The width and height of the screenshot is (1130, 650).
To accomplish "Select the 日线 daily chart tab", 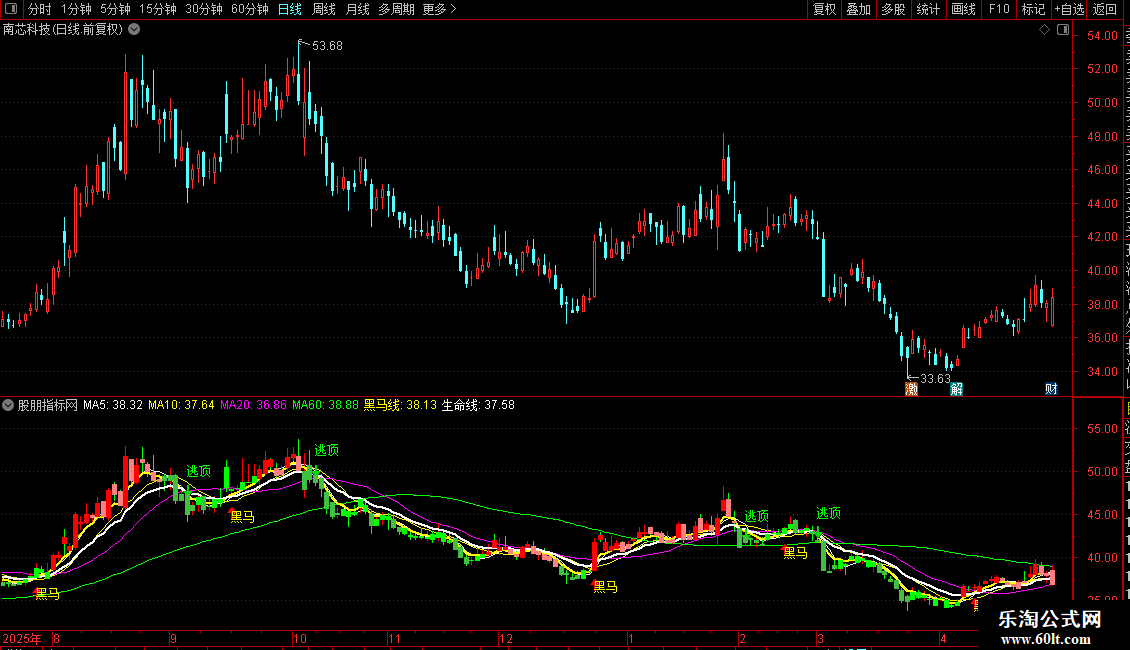I will point(290,9).
